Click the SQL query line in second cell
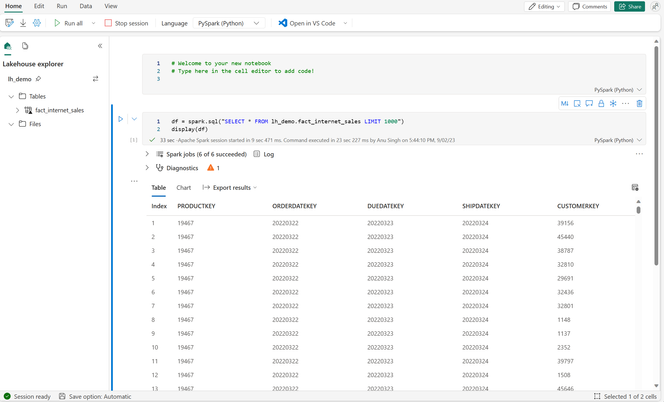 [288, 122]
